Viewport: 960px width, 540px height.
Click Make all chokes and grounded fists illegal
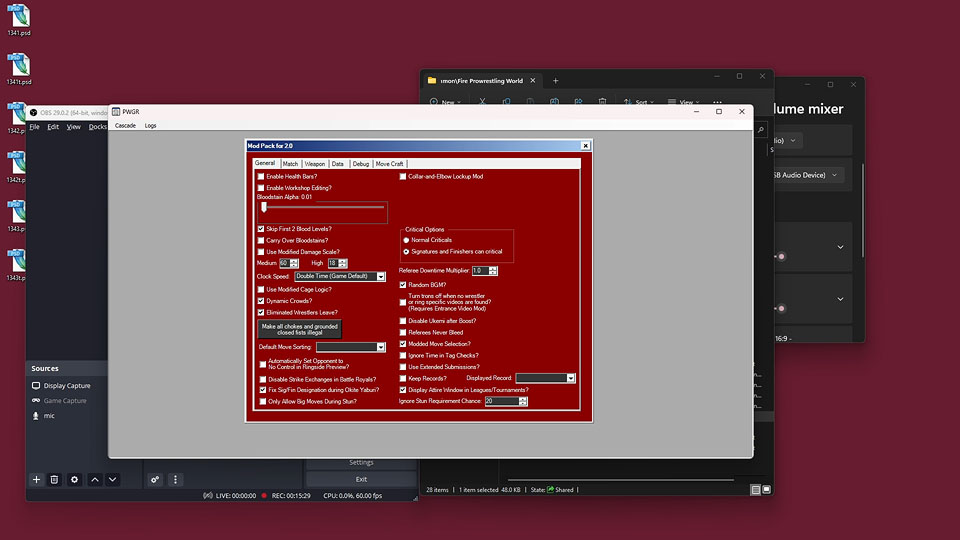[299, 329]
